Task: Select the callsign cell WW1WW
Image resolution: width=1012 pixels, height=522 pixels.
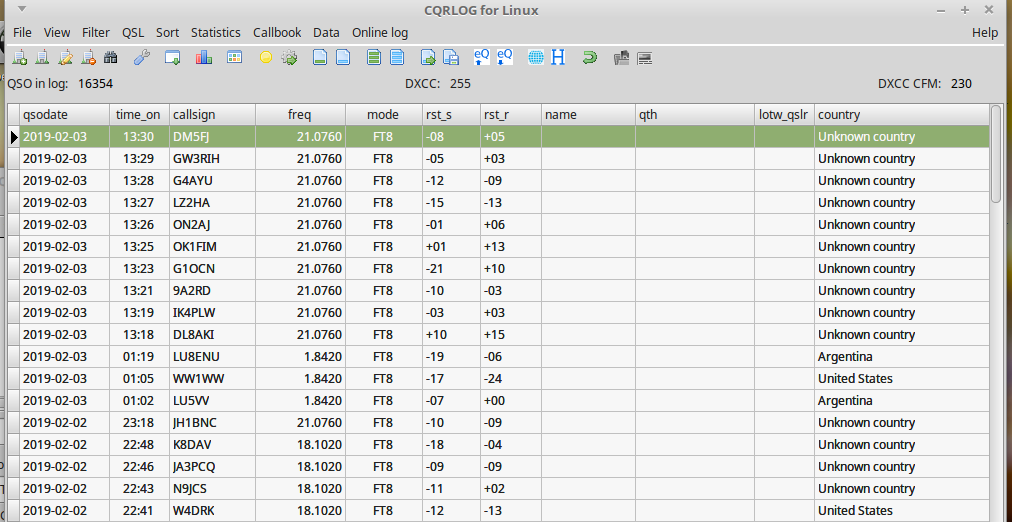Action: [x=212, y=379]
